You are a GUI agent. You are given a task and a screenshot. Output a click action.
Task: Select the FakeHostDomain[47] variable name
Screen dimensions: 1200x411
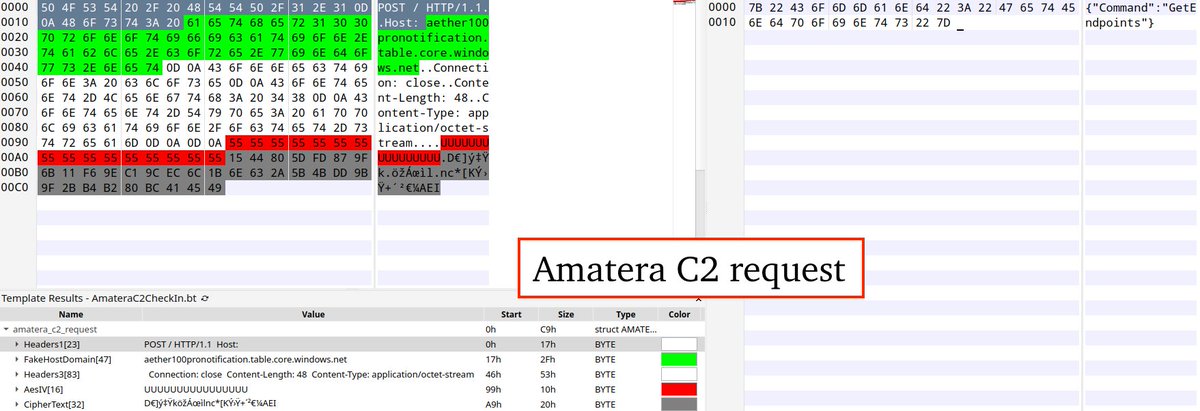click(68, 358)
